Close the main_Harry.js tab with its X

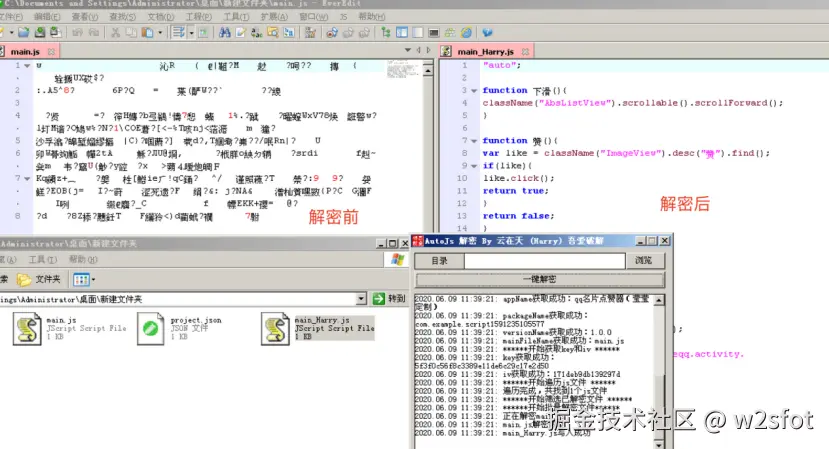[x=525, y=52]
